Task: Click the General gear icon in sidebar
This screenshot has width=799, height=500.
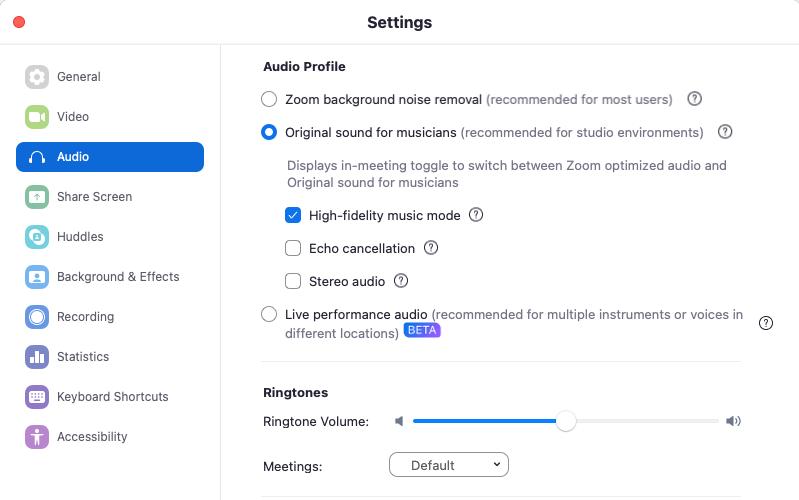Action: 37,77
